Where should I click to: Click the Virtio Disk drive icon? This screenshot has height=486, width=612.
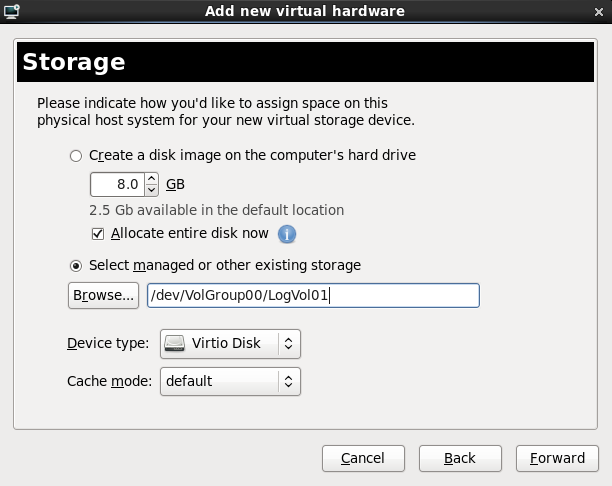point(175,344)
